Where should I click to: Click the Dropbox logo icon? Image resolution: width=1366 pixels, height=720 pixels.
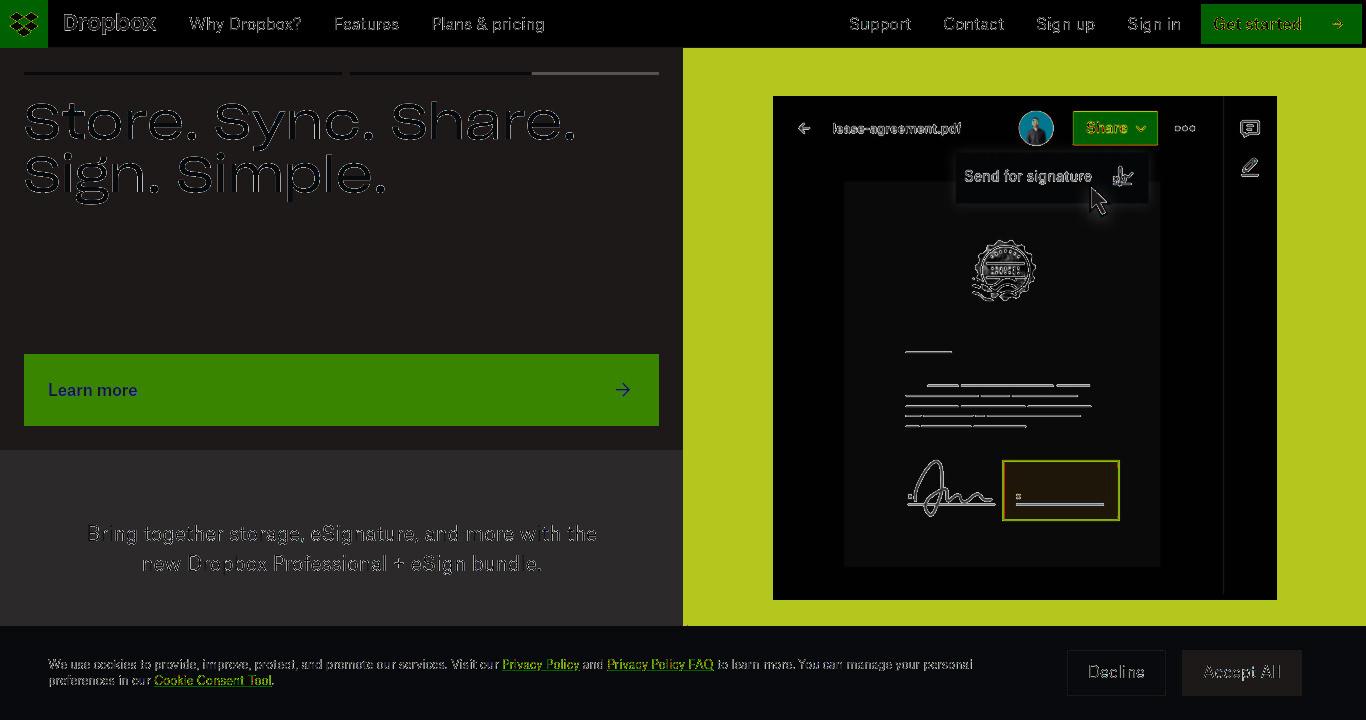(23, 23)
